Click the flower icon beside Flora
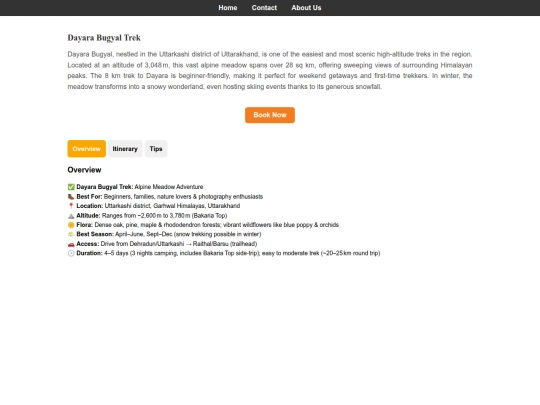This screenshot has height=405, width=540. click(x=71, y=225)
